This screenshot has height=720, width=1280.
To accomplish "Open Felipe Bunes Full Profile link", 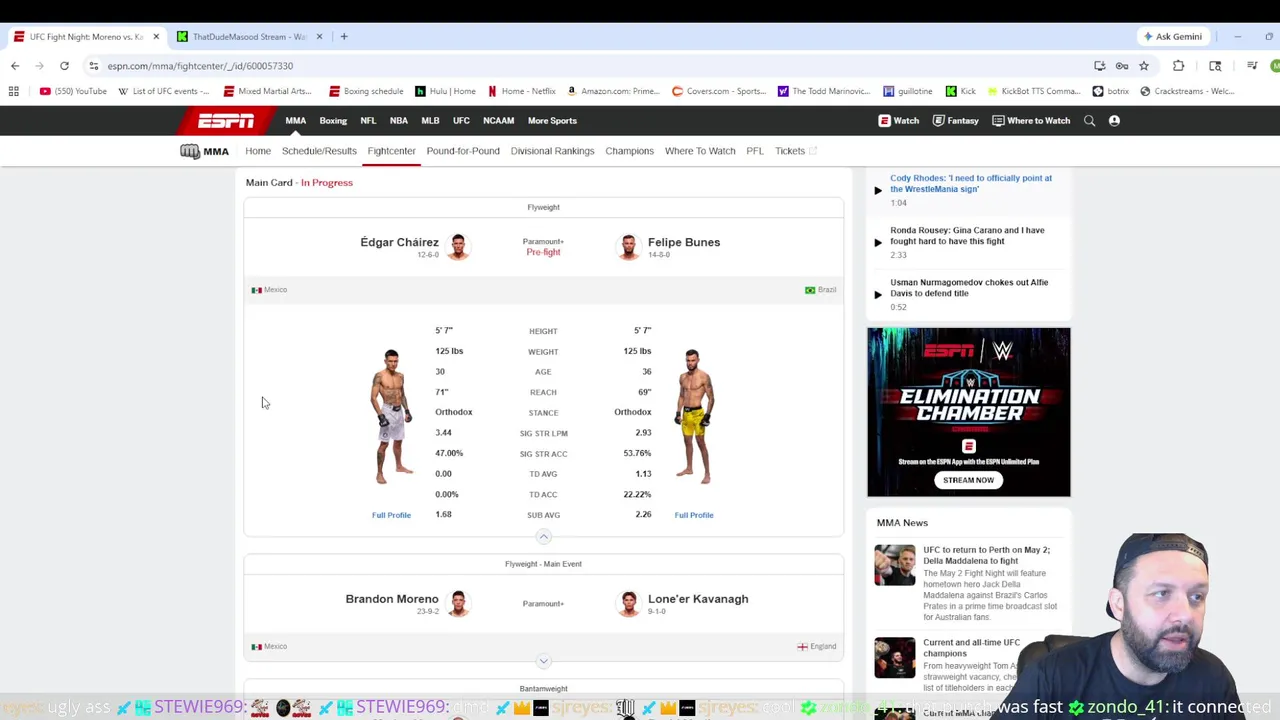I will click(x=694, y=515).
